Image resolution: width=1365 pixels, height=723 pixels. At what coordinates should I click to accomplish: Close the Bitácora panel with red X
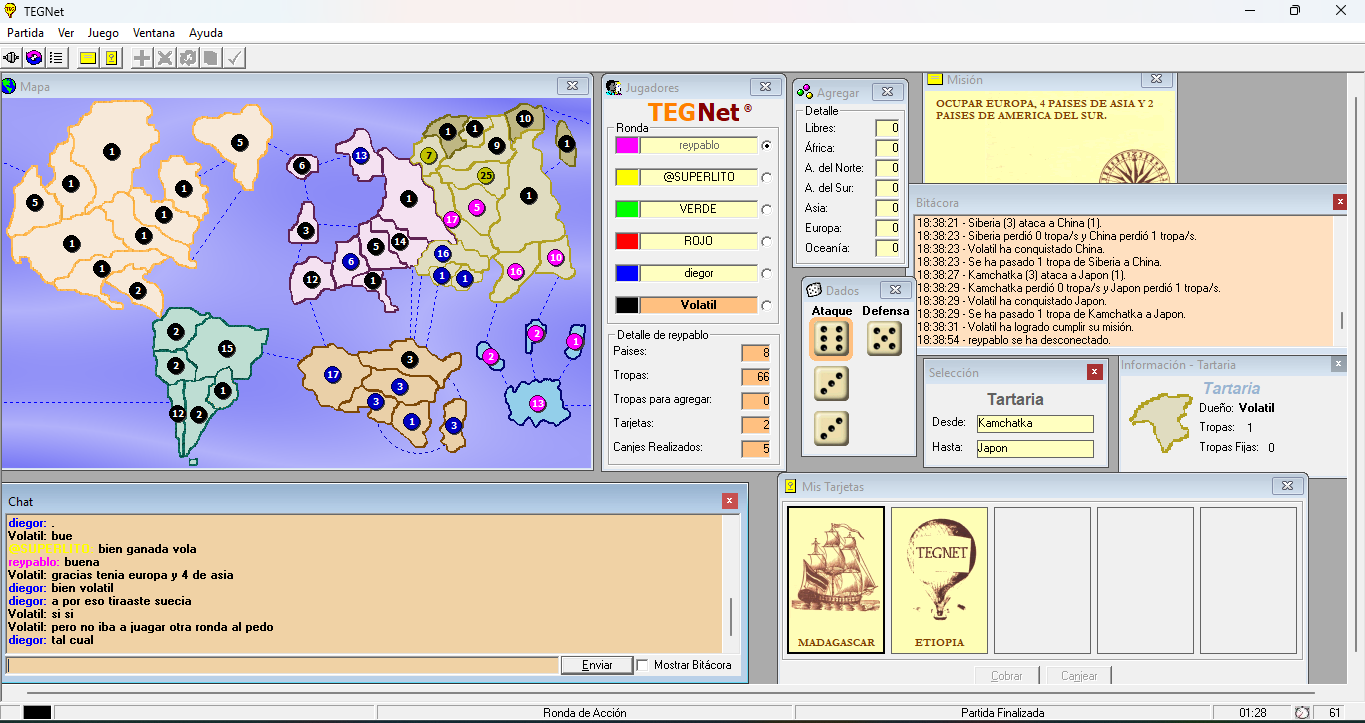point(1339,202)
